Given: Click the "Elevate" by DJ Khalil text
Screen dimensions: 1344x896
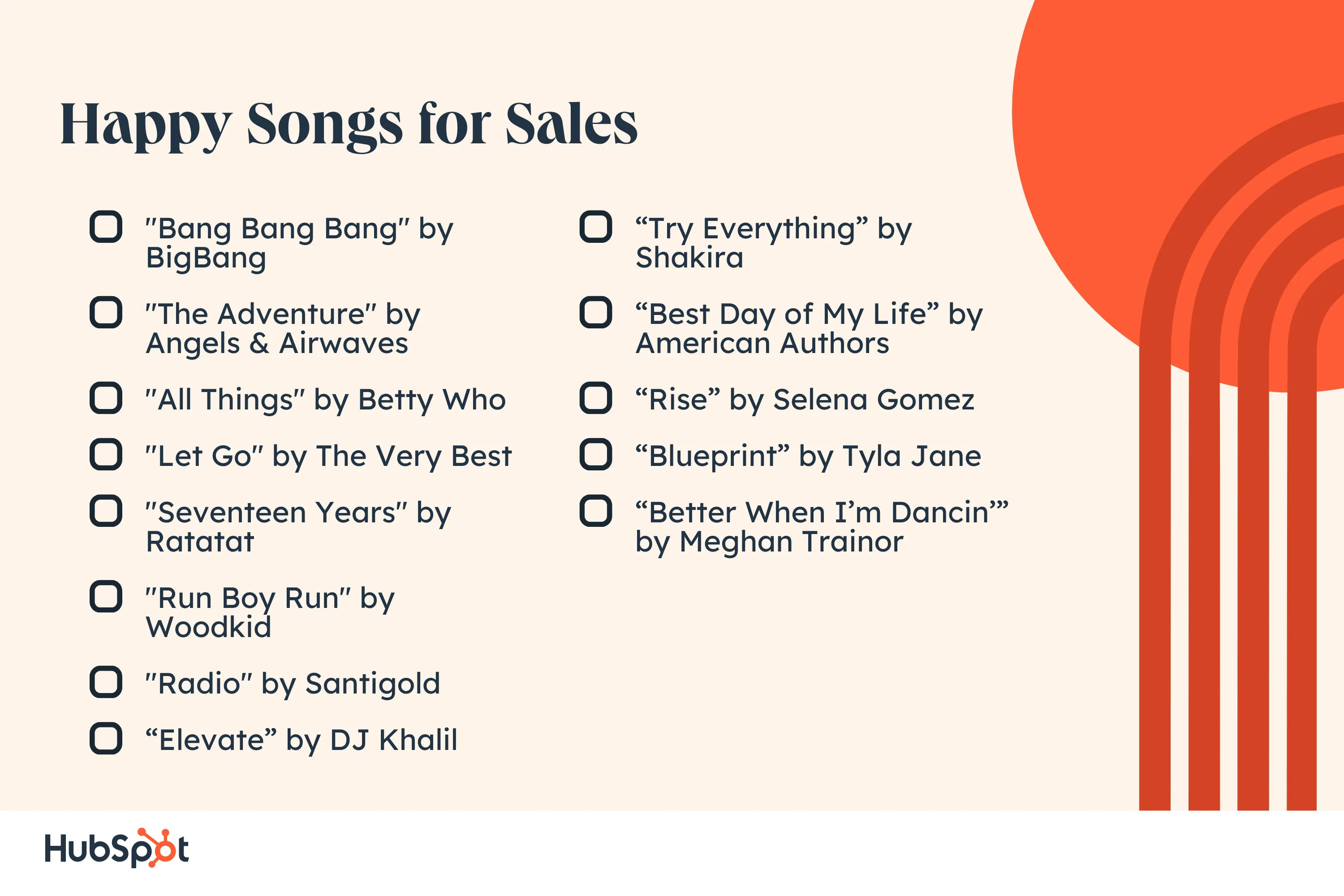Looking at the screenshot, I should 301,740.
